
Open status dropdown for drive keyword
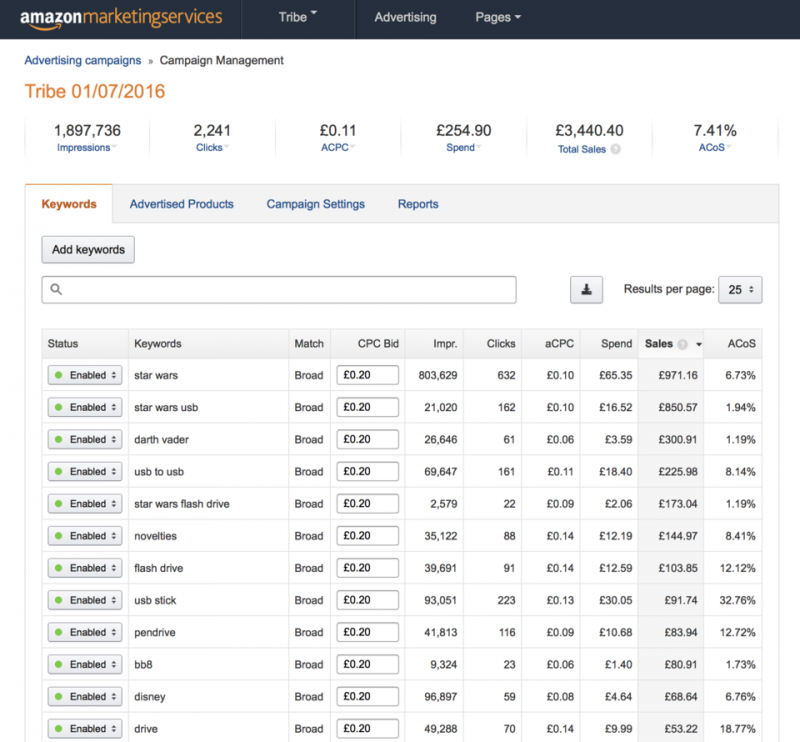pos(85,729)
